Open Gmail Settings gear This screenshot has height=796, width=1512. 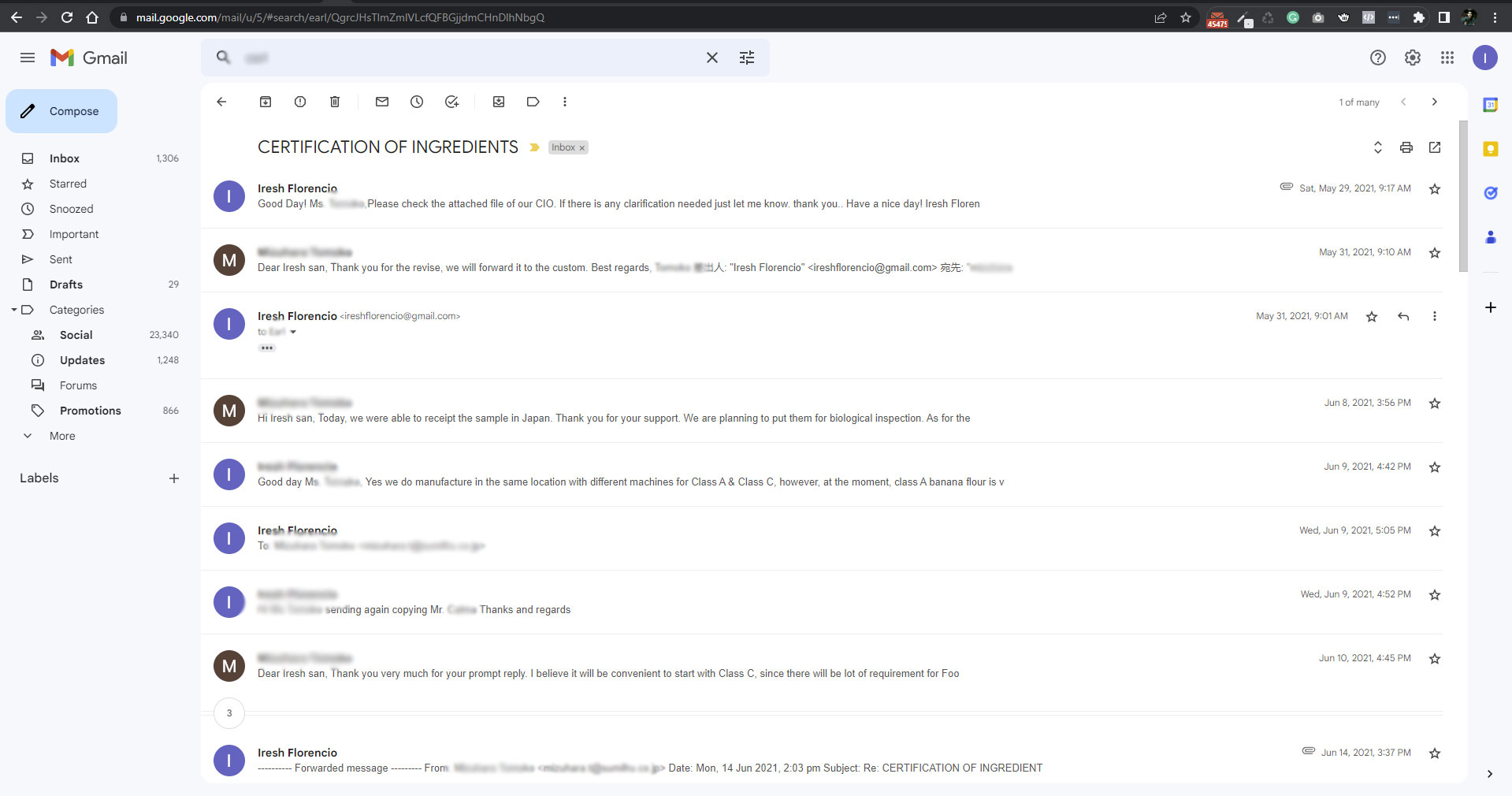pos(1413,58)
